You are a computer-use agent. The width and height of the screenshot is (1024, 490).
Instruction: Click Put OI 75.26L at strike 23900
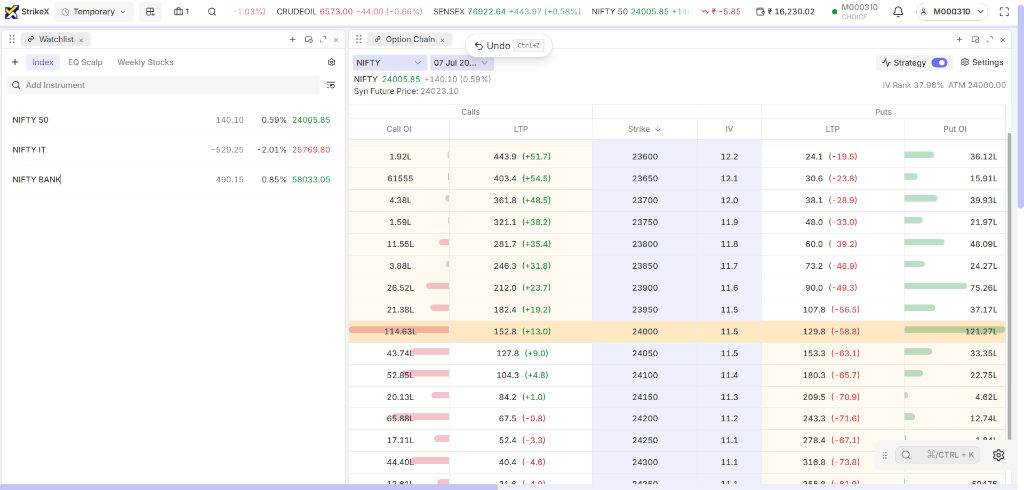pyautogui.click(x=954, y=287)
